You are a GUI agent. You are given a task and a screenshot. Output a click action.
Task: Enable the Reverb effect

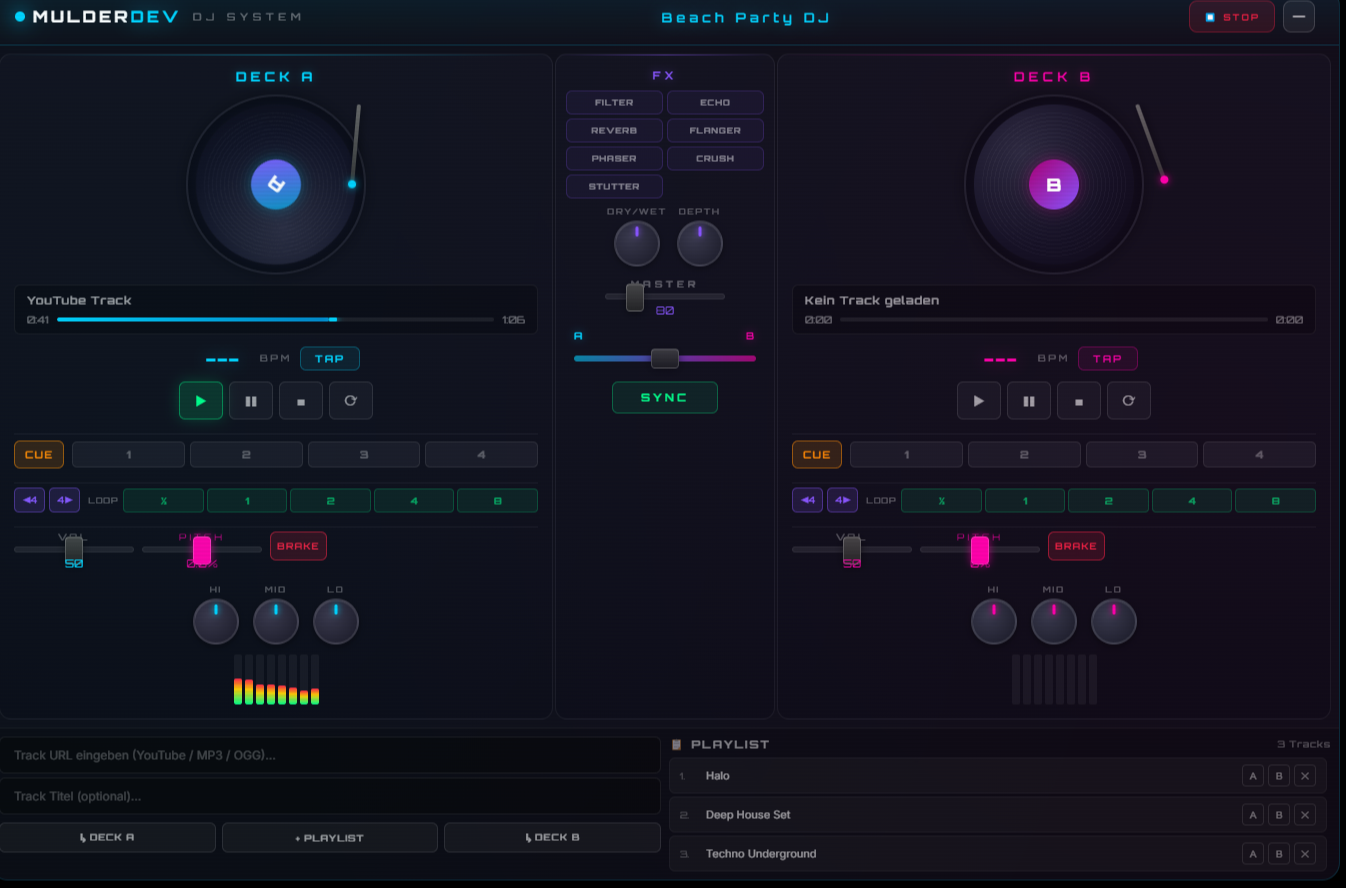coord(614,130)
